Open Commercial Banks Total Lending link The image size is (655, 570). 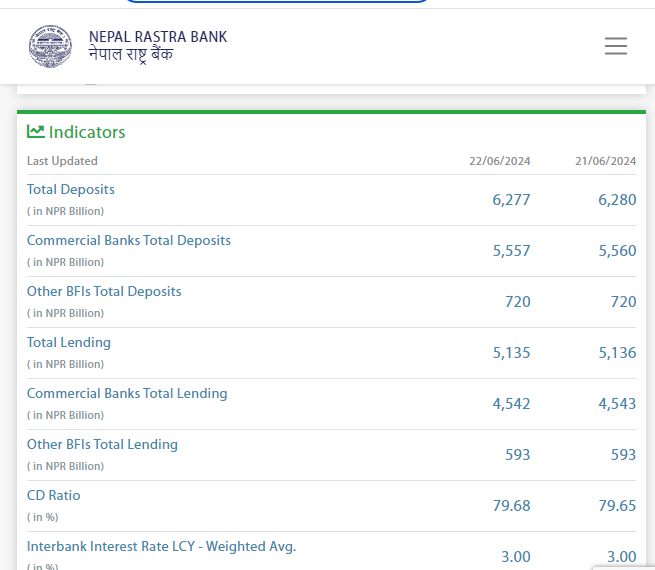coord(127,393)
